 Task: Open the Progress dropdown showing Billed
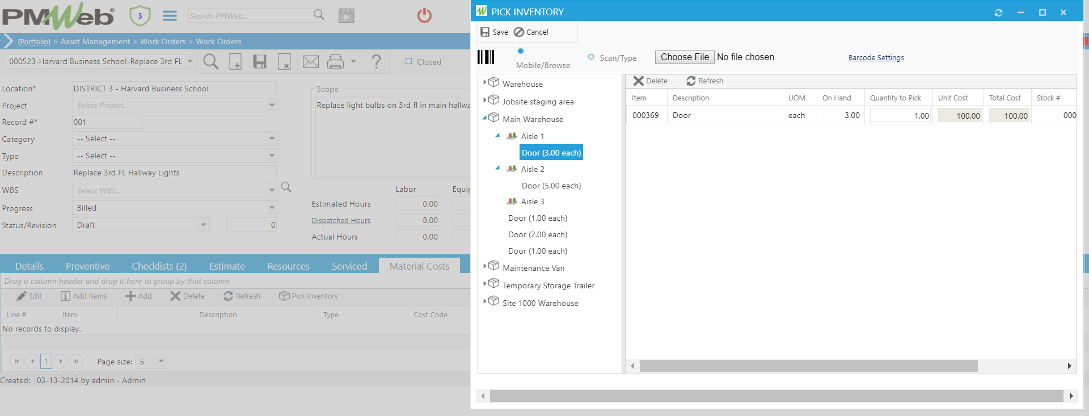pos(272,208)
